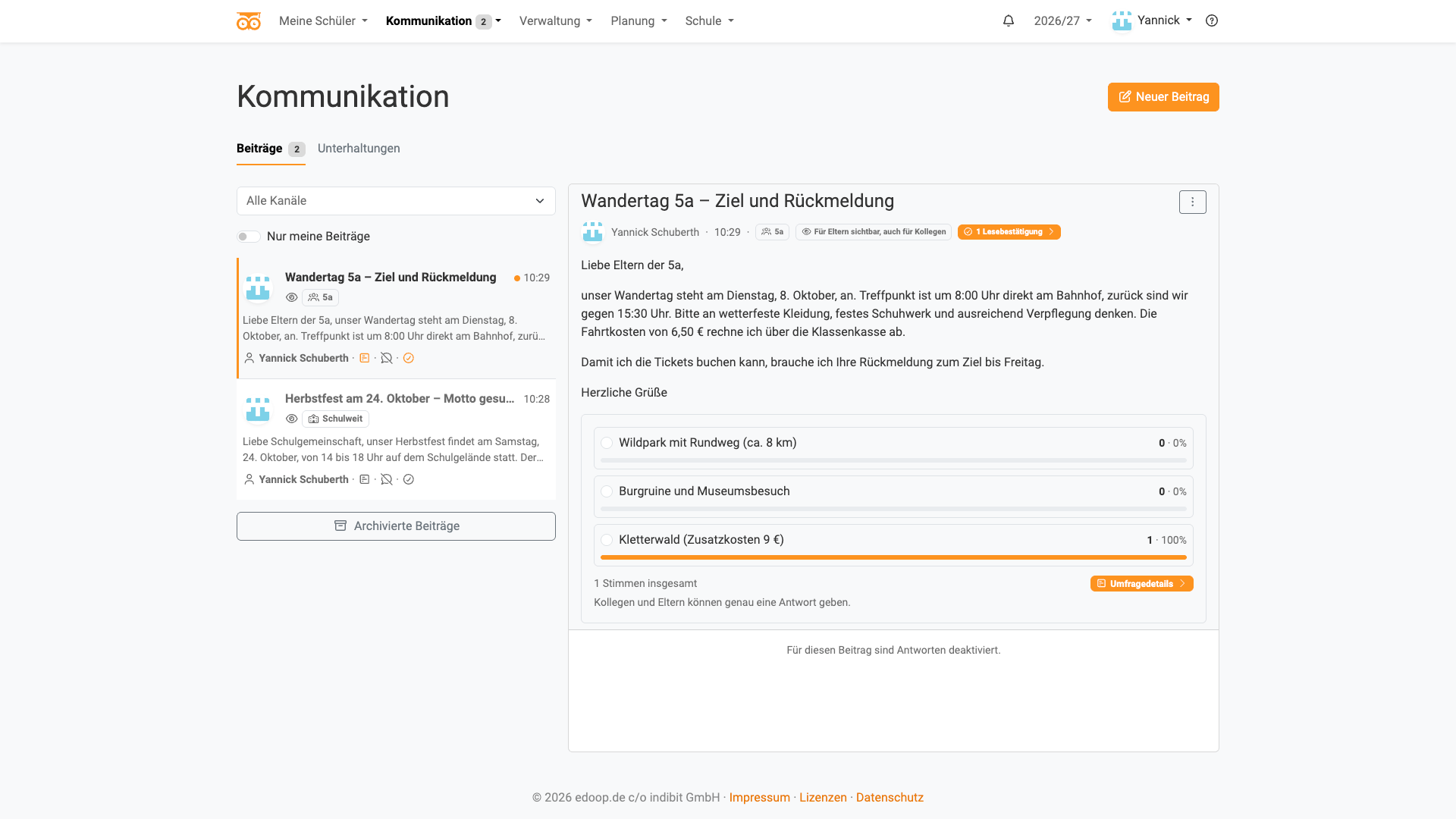1456x819 pixels.
Task: Expand the 'Meine Schüler' menu
Action: tap(323, 21)
